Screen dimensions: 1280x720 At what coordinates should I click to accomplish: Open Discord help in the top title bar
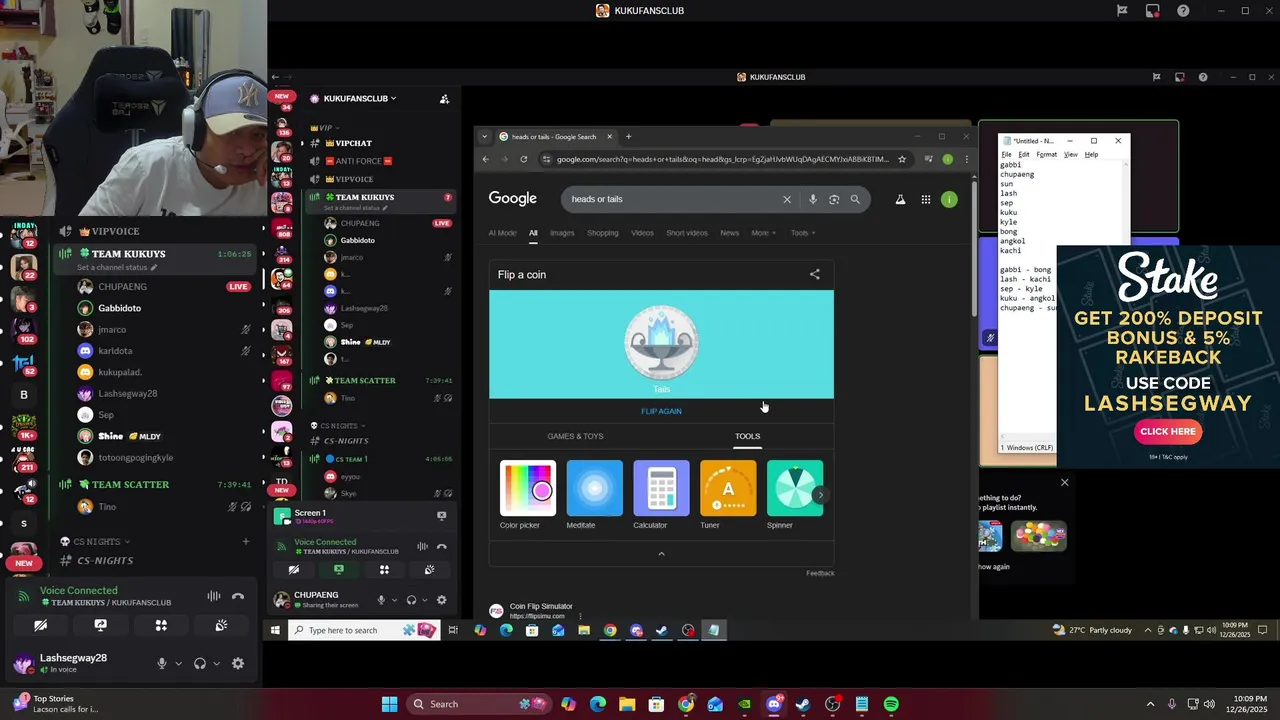coord(1183,11)
